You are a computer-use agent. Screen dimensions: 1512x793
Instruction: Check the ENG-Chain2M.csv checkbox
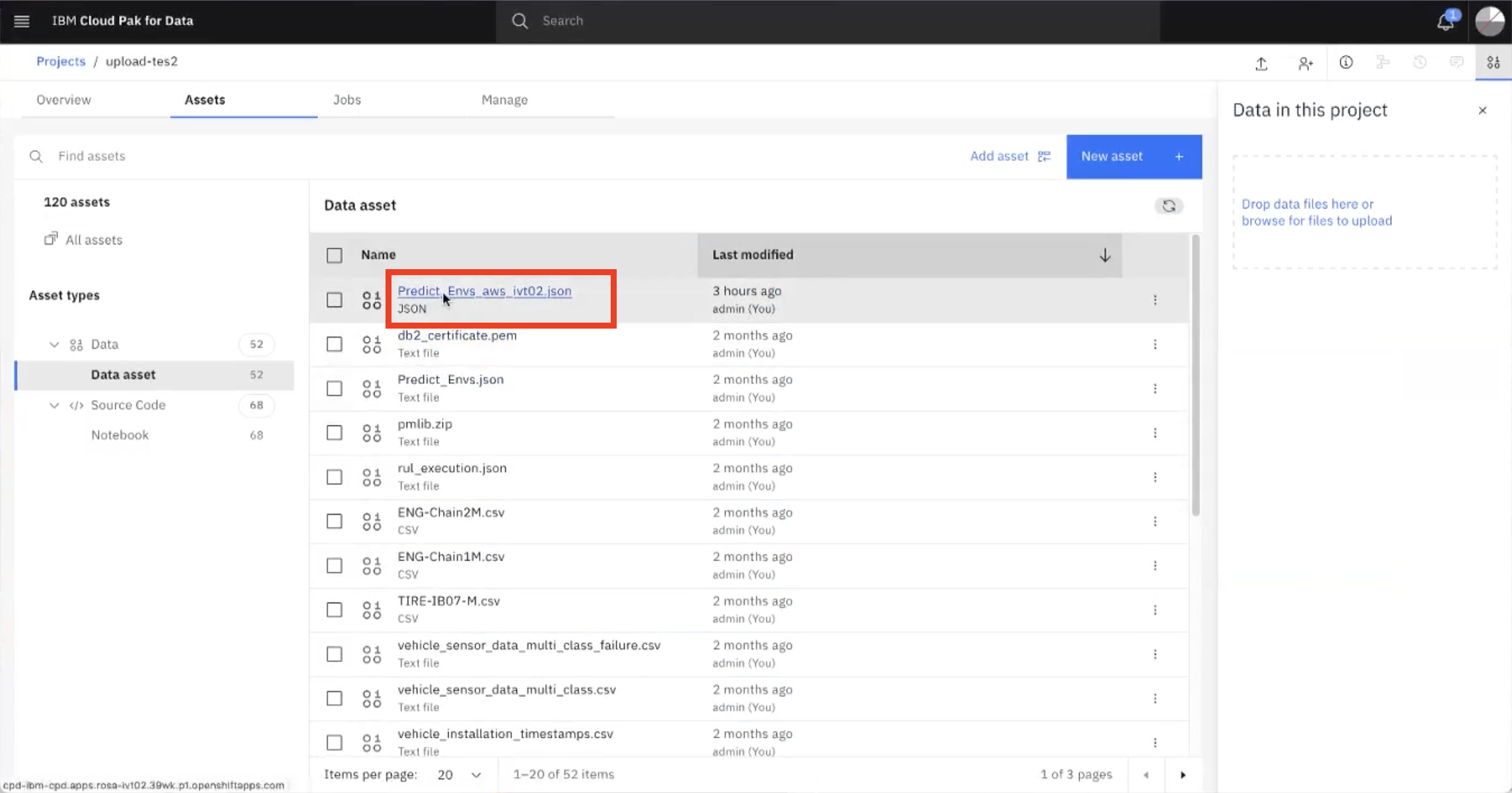click(334, 521)
